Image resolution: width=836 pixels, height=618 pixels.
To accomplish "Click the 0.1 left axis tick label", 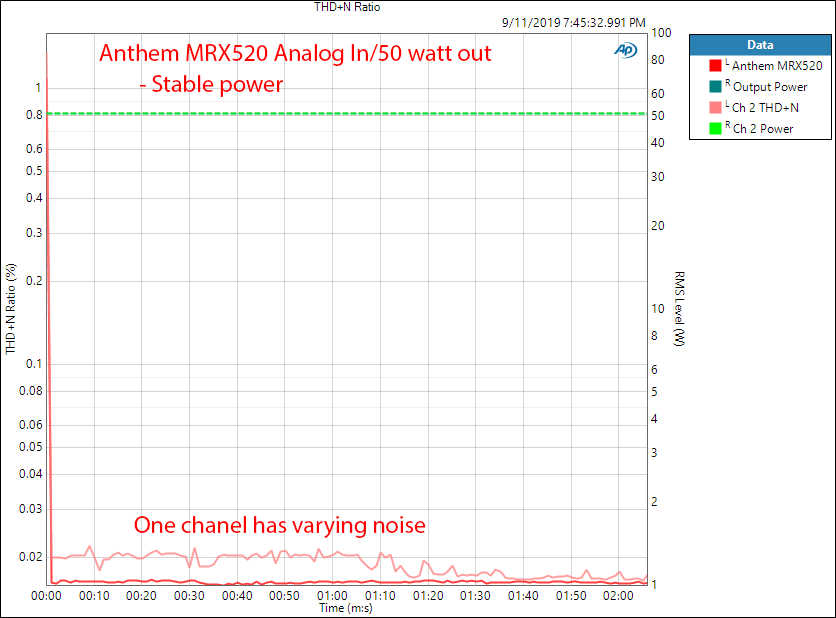I will [x=34, y=364].
